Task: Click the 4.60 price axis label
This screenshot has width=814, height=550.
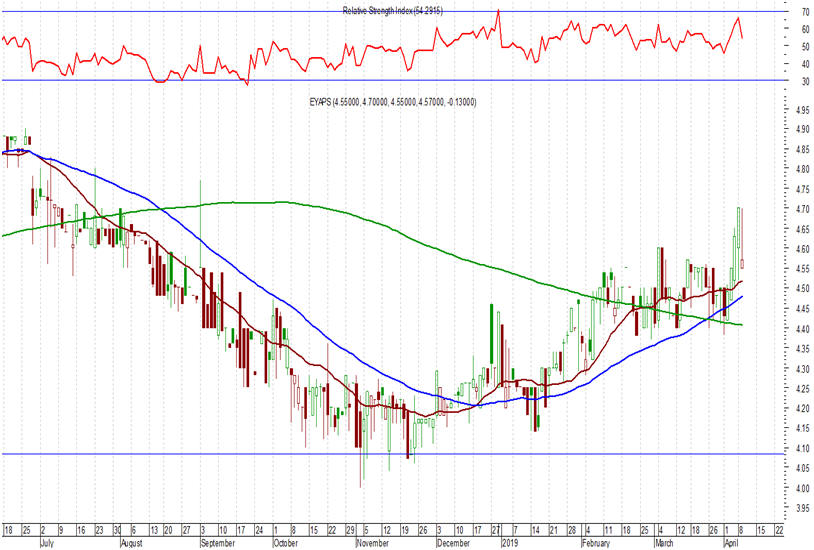Action: tap(802, 249)
